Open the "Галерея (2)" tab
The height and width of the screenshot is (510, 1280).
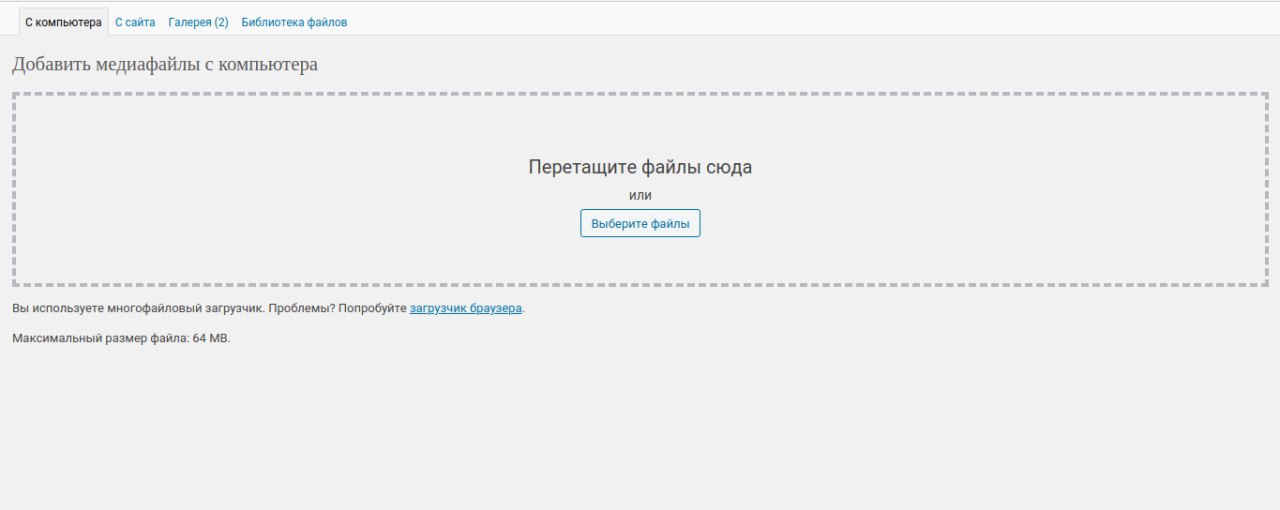coord(198,22)
